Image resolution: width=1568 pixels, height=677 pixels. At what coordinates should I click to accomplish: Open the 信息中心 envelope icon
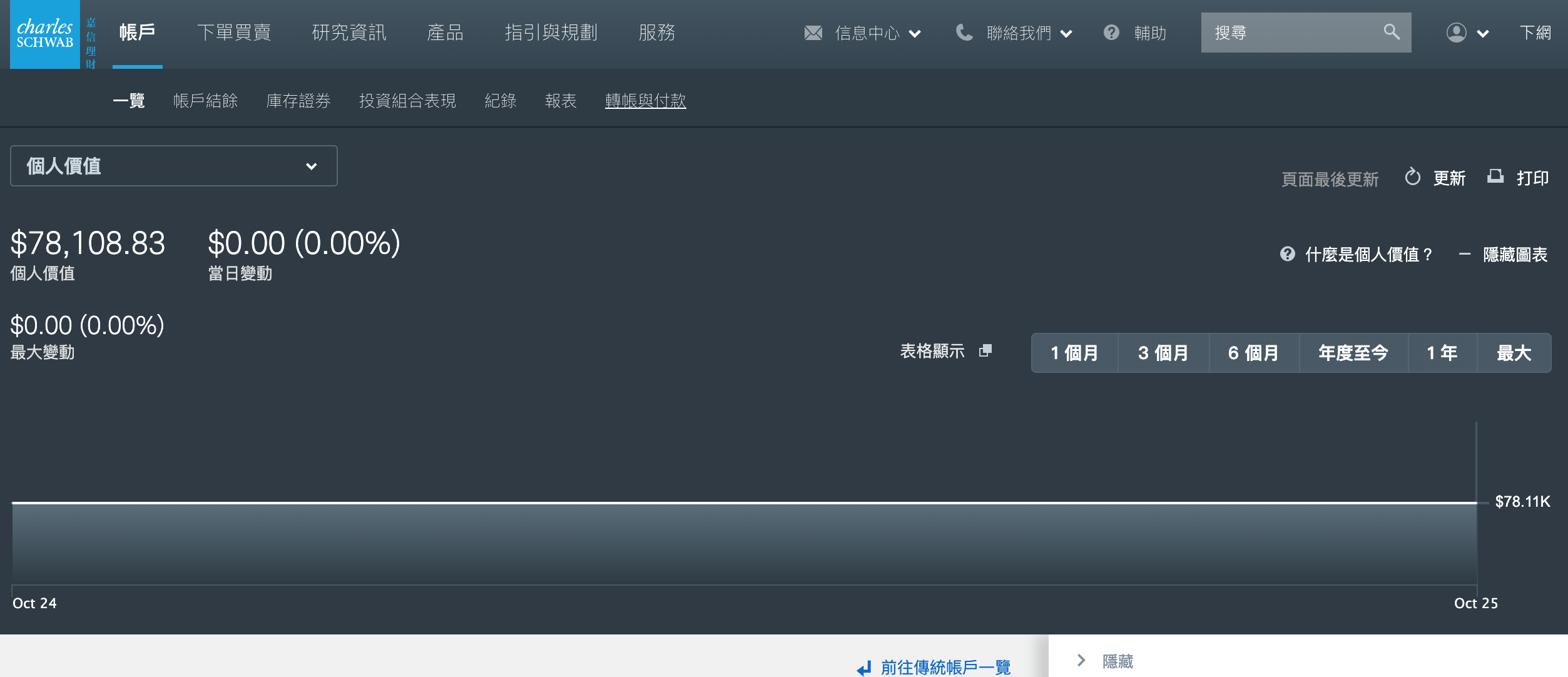click(813, 33)
